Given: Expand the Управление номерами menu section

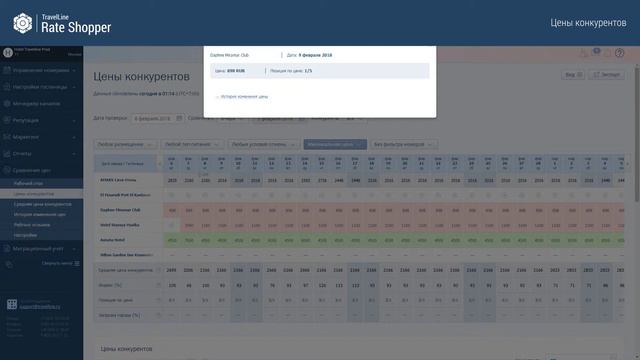Looking at the screenshot, I should [74, 71].
